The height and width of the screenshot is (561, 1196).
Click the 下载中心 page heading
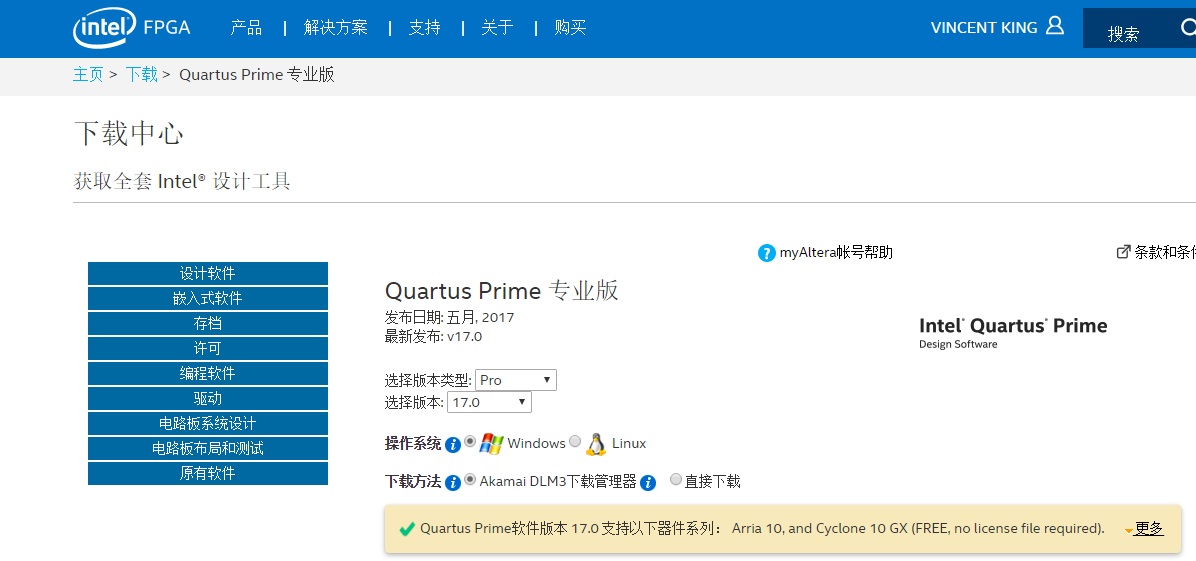point(129,133)
